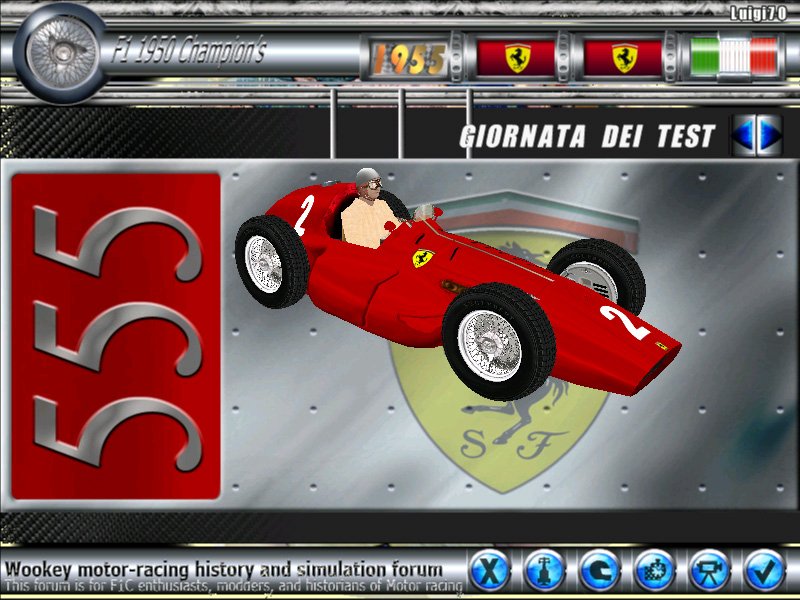800x600 pixels.
Task: Click the Giornata Dei Test label
Action: (x=587, y=136)
